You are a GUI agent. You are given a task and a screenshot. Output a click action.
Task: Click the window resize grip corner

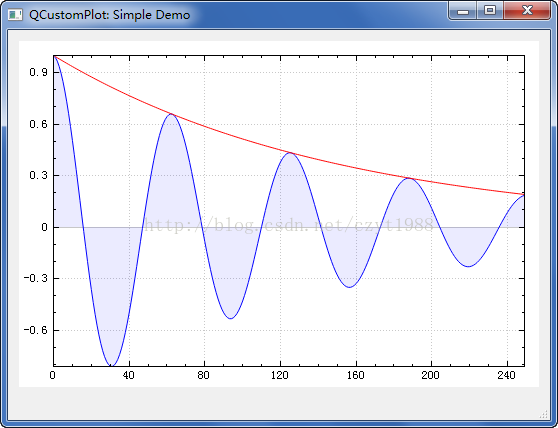544,414
